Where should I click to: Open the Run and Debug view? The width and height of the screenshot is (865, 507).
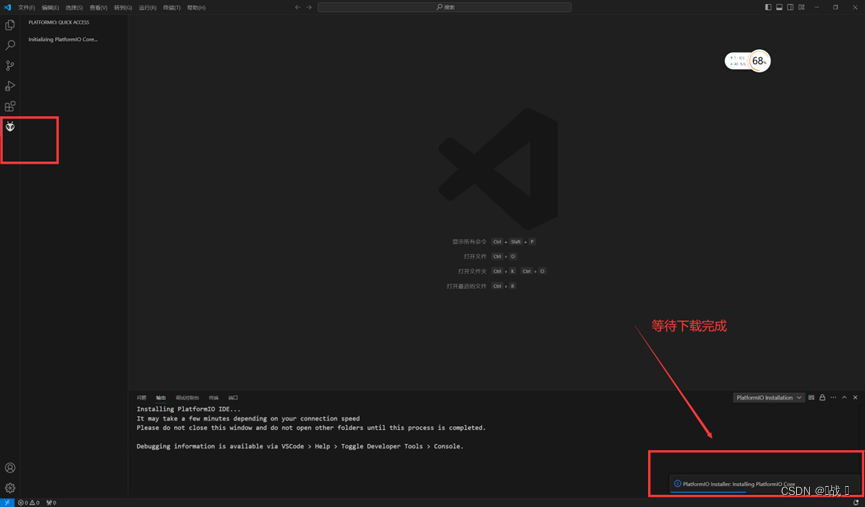tap(10, 86)
